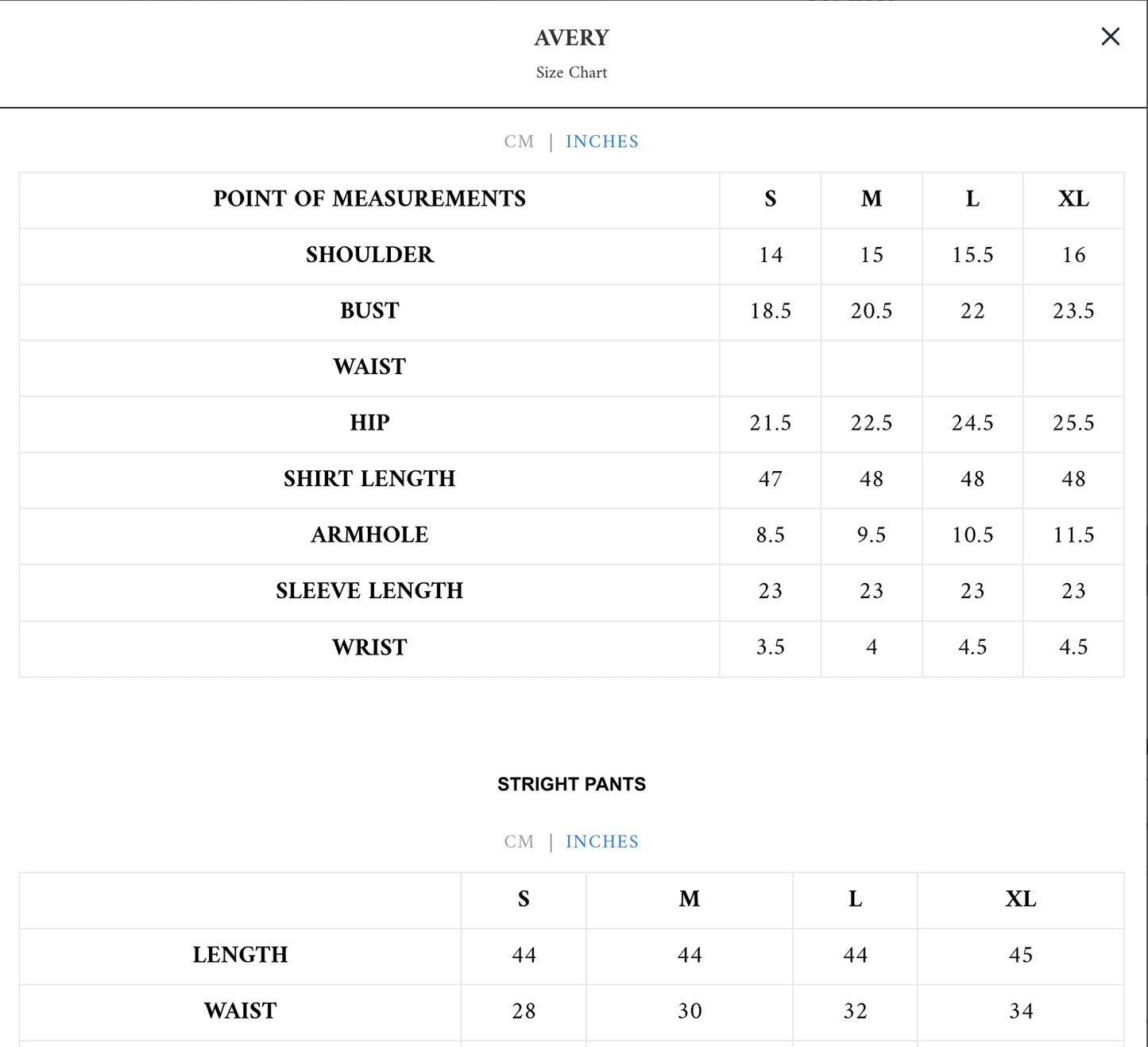Select INCHES under the Stright Pants heading
Viewport: 1148px width, 1047px height.
[x=601, y=841]
